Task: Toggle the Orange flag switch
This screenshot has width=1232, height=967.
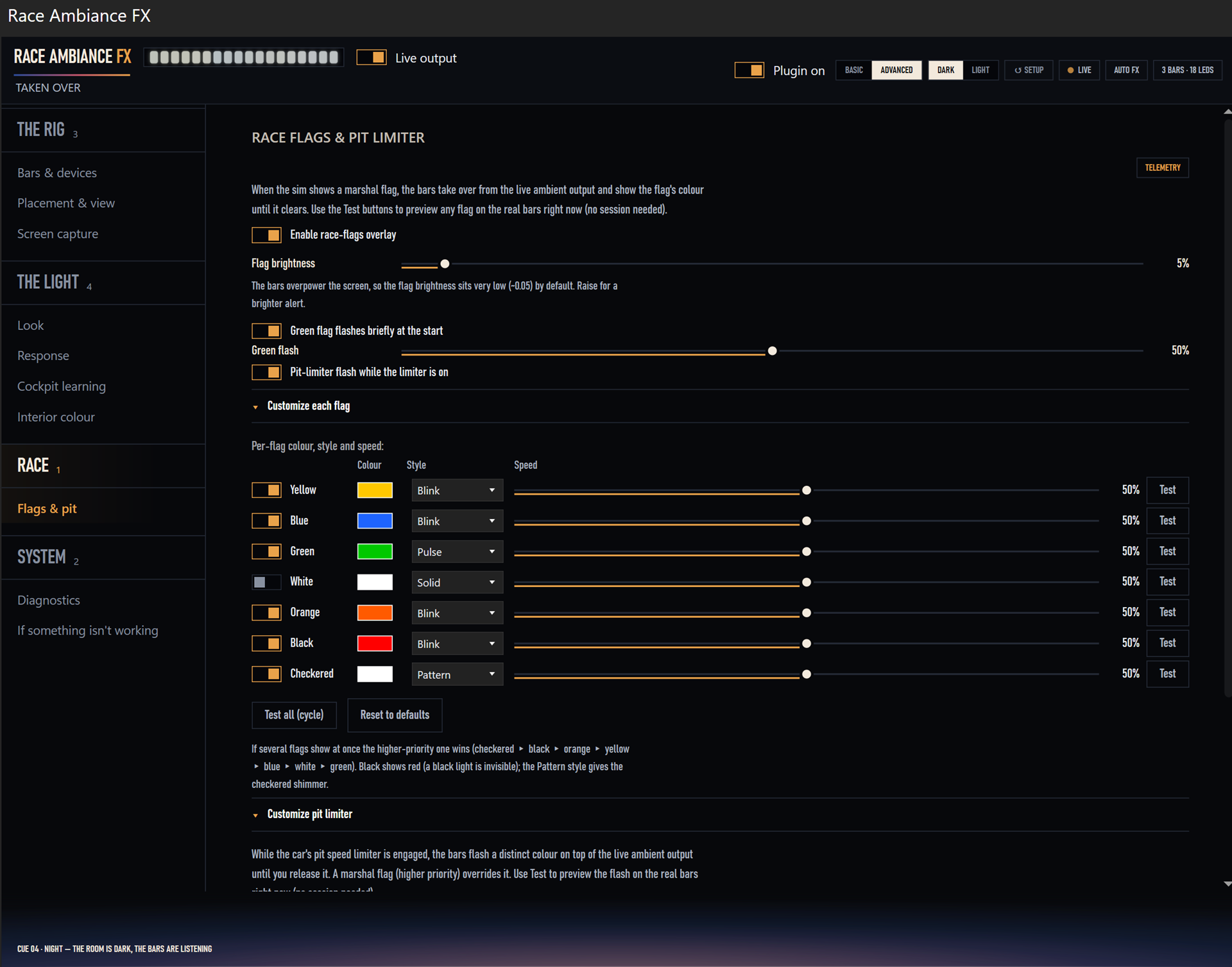Action: 266,613
